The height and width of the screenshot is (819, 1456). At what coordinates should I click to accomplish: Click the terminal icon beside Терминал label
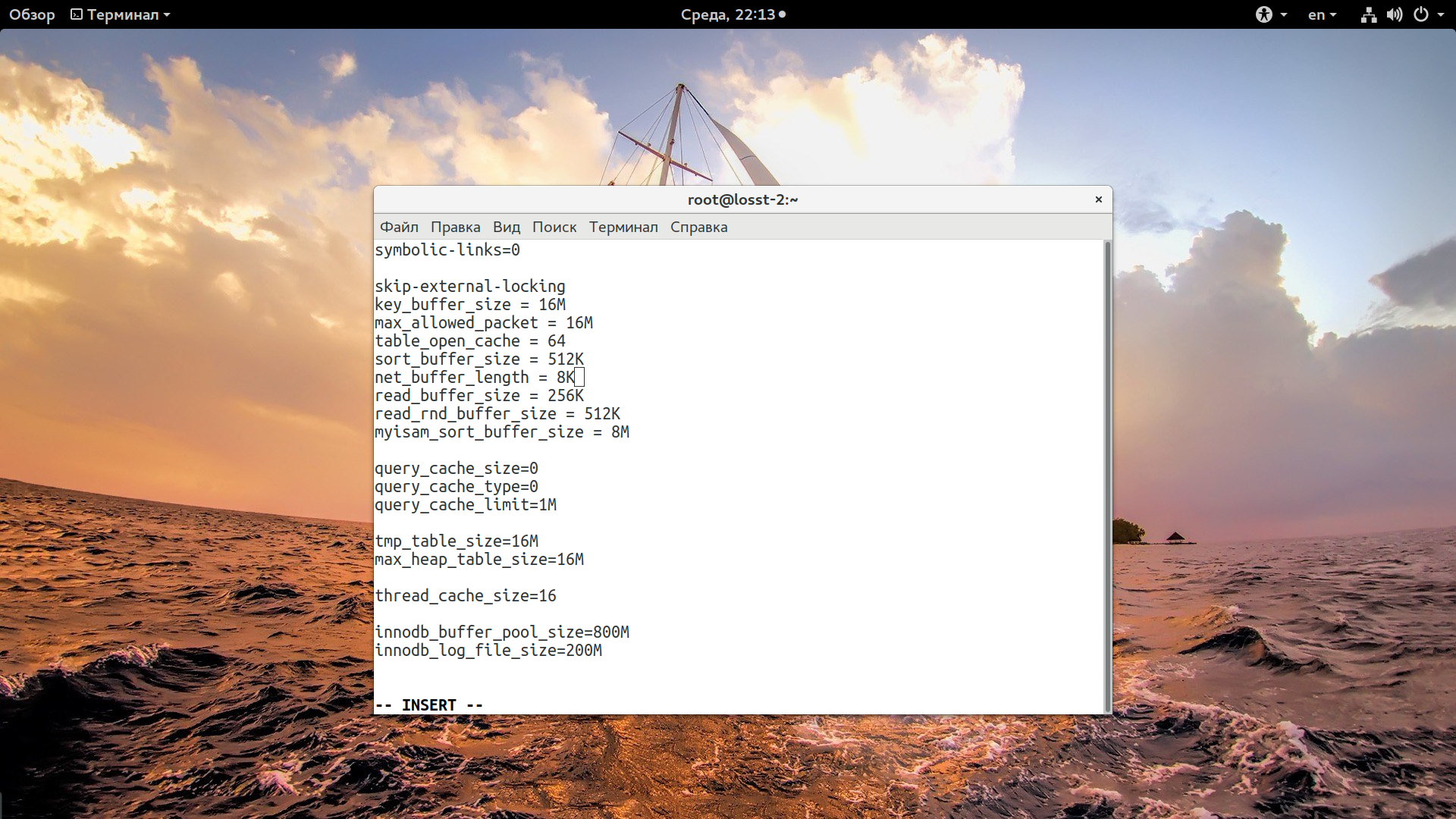coord(76,14)
